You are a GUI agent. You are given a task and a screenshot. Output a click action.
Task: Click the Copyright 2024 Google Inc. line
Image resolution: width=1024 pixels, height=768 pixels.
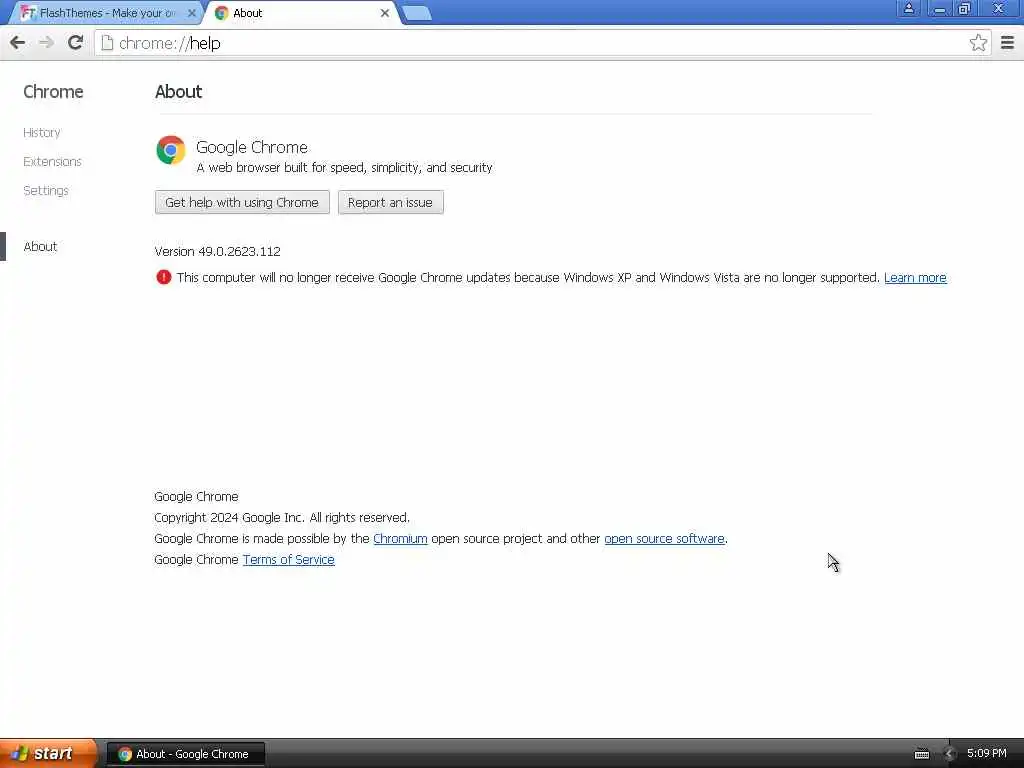[282, 518]
